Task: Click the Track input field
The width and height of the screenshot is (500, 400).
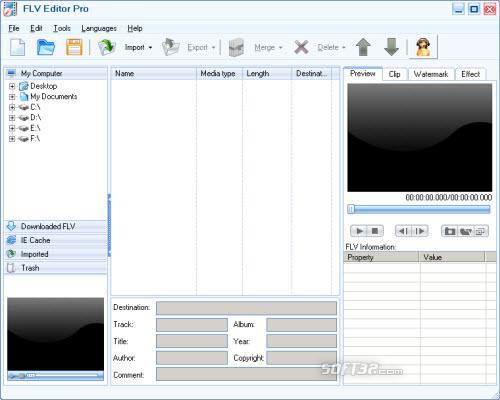Action: pyautogui.click(x=192, y=325)
